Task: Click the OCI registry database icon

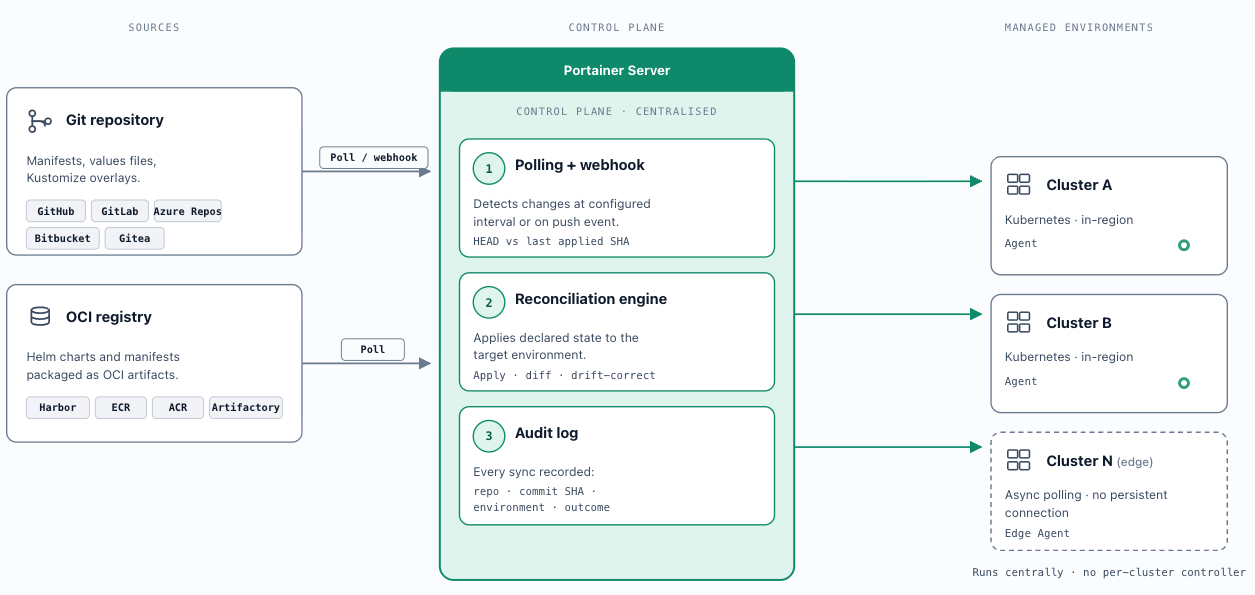Action: (x=40, y=317)
